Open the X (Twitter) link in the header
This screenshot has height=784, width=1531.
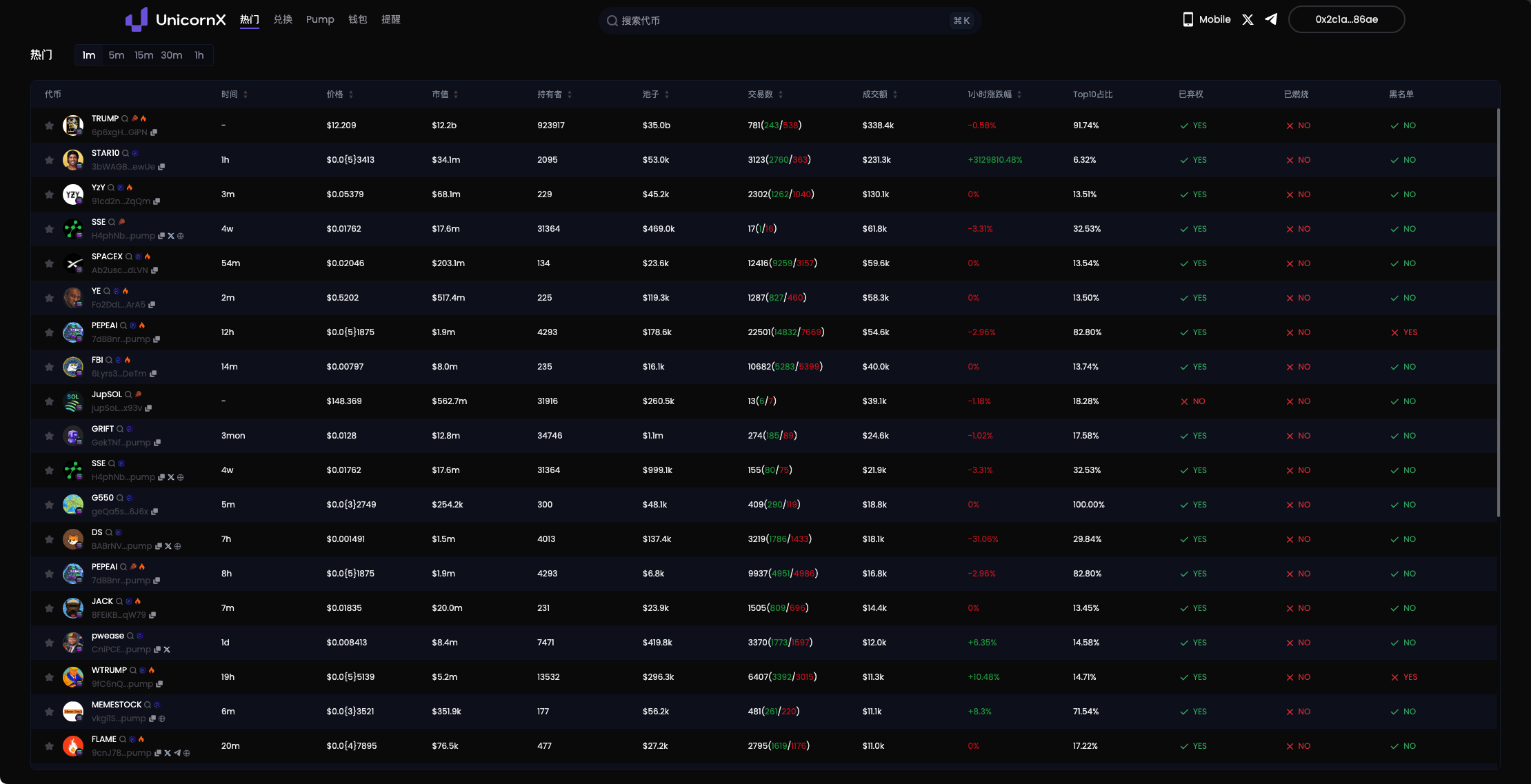tap(1248, 19)
